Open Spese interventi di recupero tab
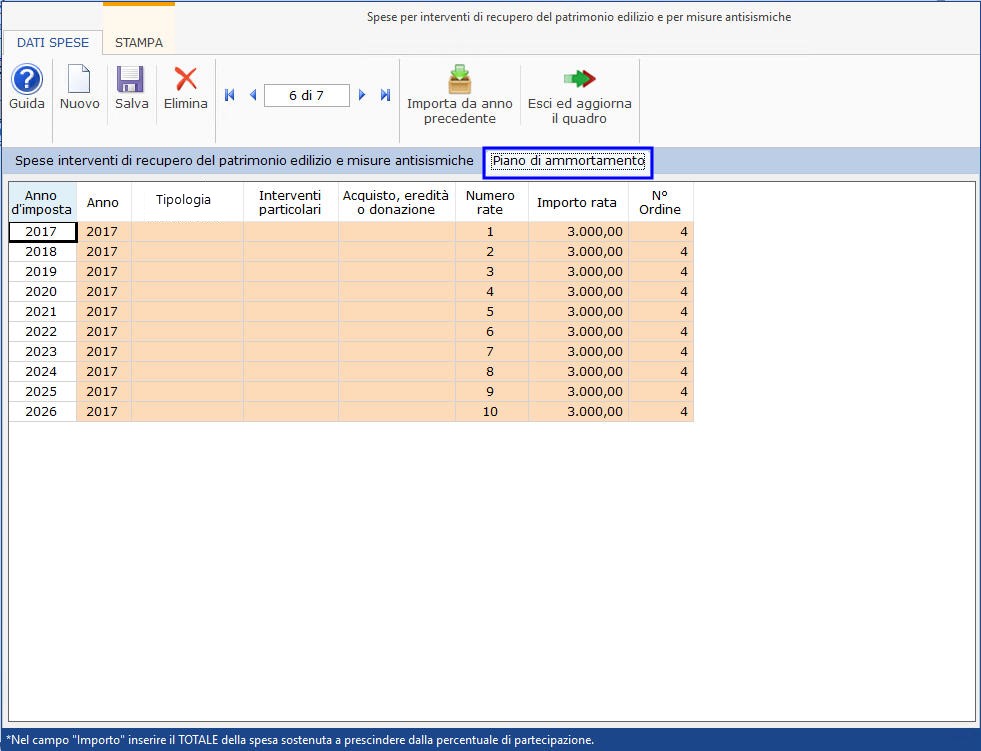981x751 pixels. pyautogui.click(x=244, y=161)
